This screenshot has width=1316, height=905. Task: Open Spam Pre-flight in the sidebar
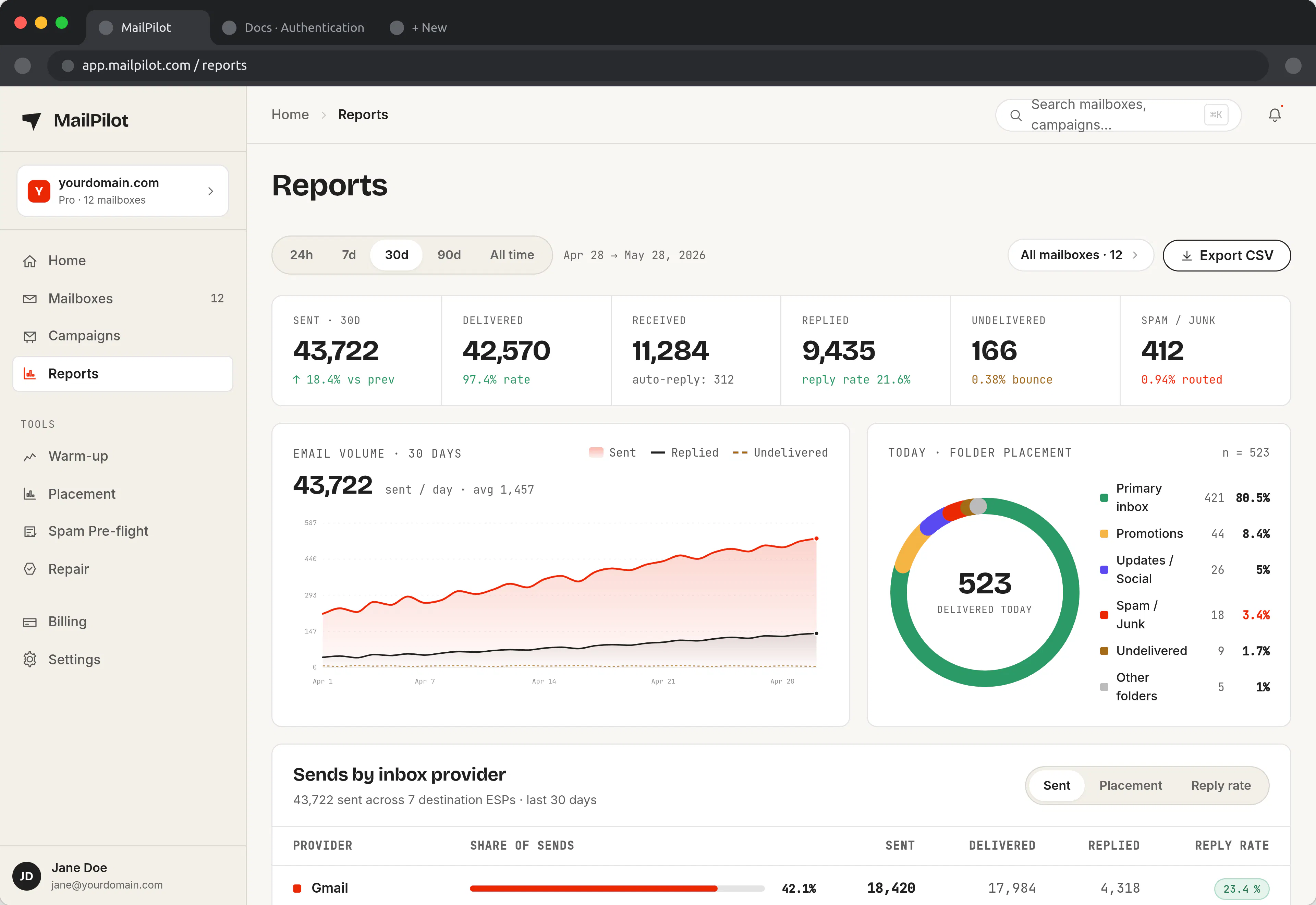point(123,531)
